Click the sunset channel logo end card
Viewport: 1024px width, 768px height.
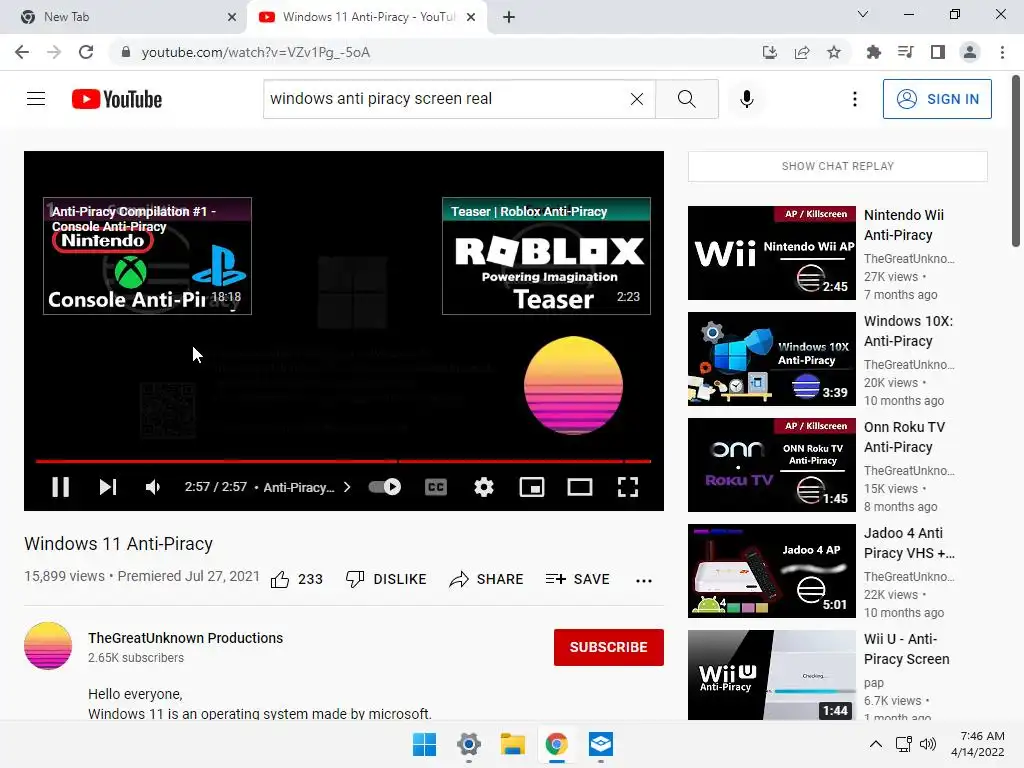pyautogui.click(x=573, y=385)
